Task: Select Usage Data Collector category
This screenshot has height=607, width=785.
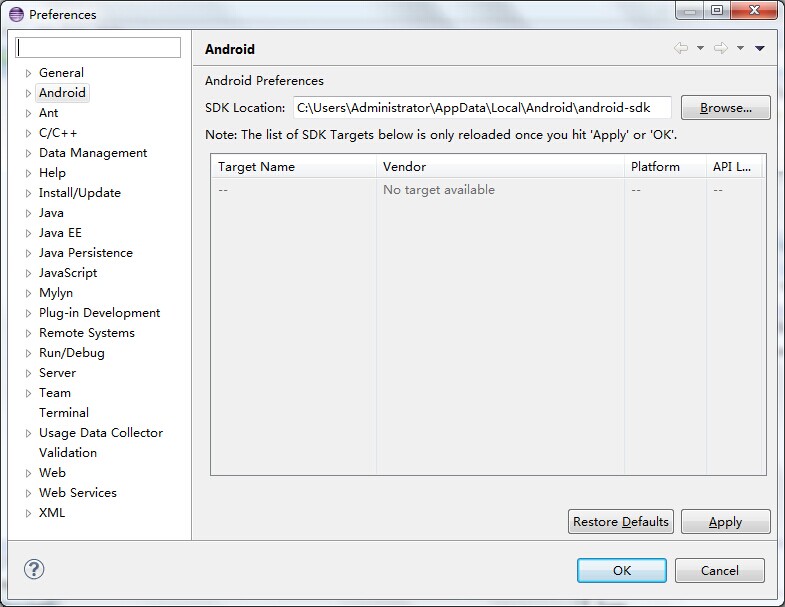Action: tap(101, 433)
